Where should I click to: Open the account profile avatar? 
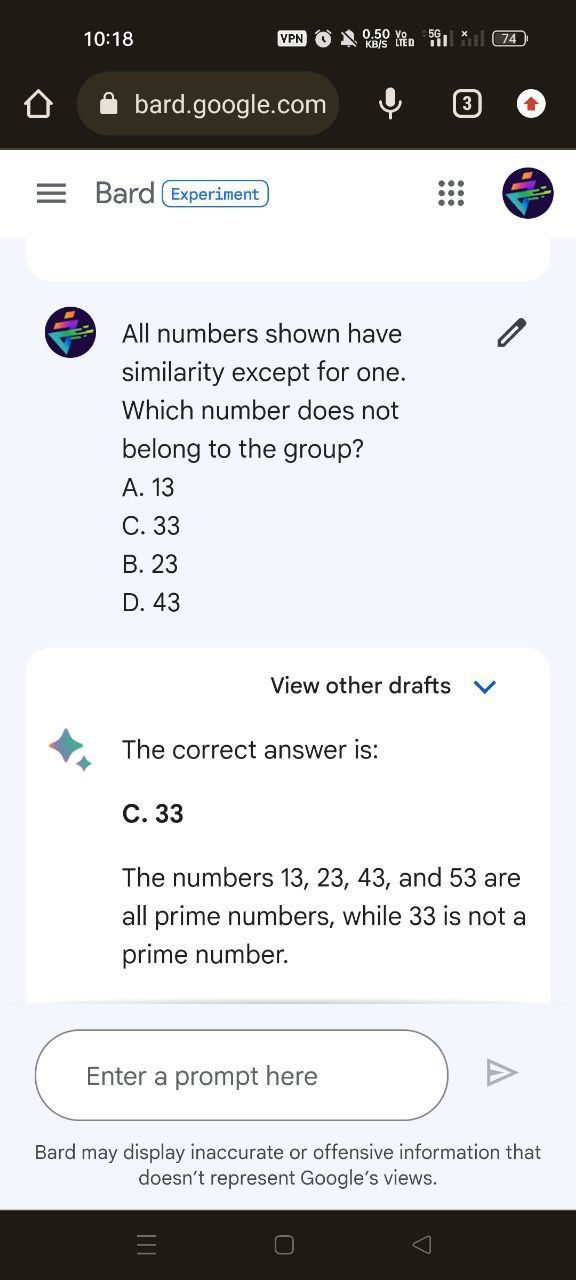pos(528,193)
